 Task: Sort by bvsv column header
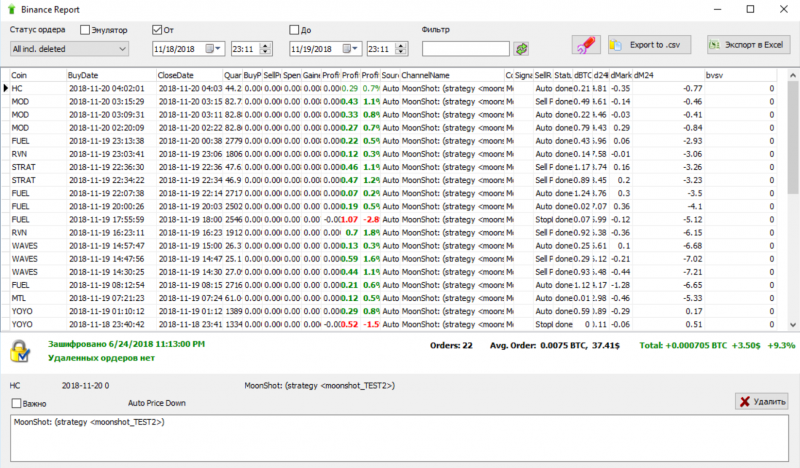741,75
